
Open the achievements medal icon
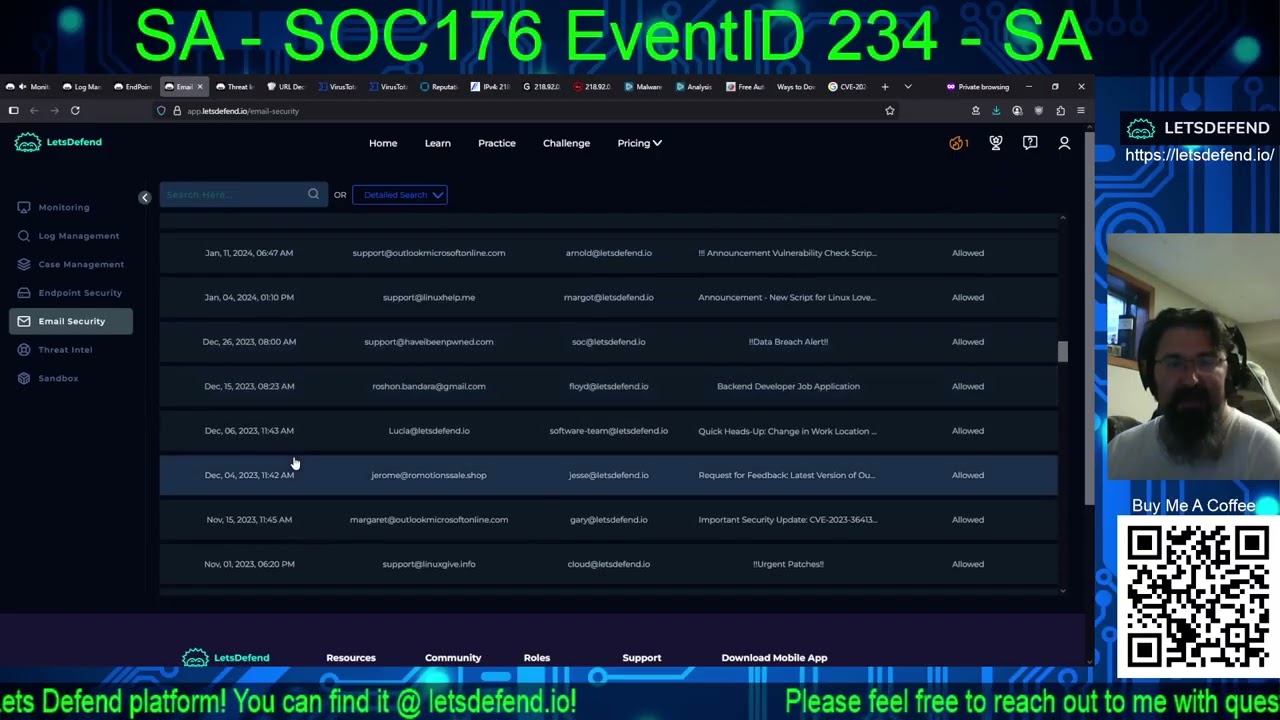[x=996, y=143]
